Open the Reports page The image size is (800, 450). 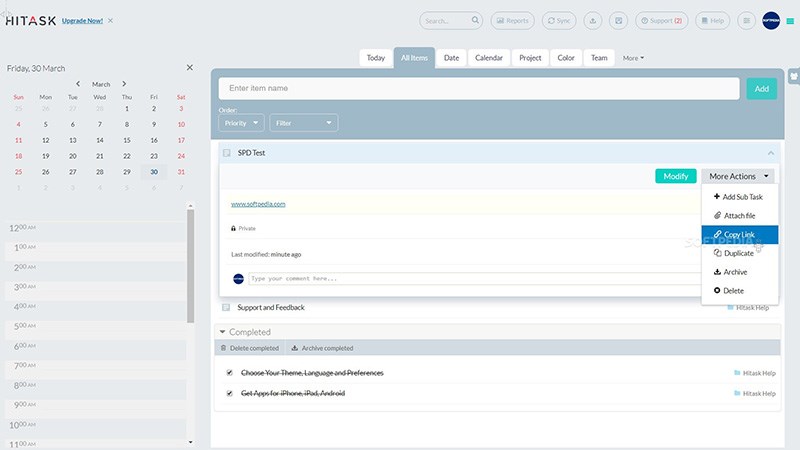[x=513, y=21]
